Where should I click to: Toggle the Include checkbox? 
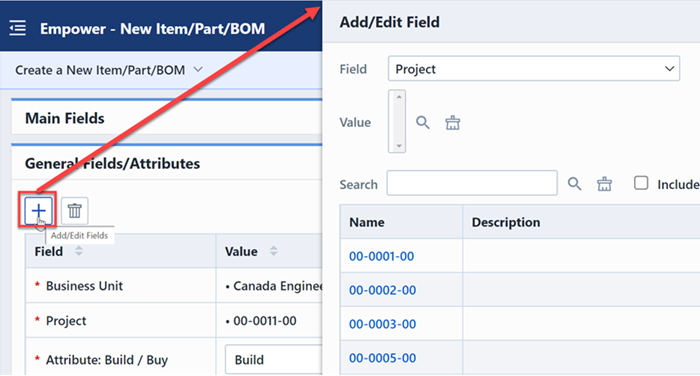click(641, 183)
